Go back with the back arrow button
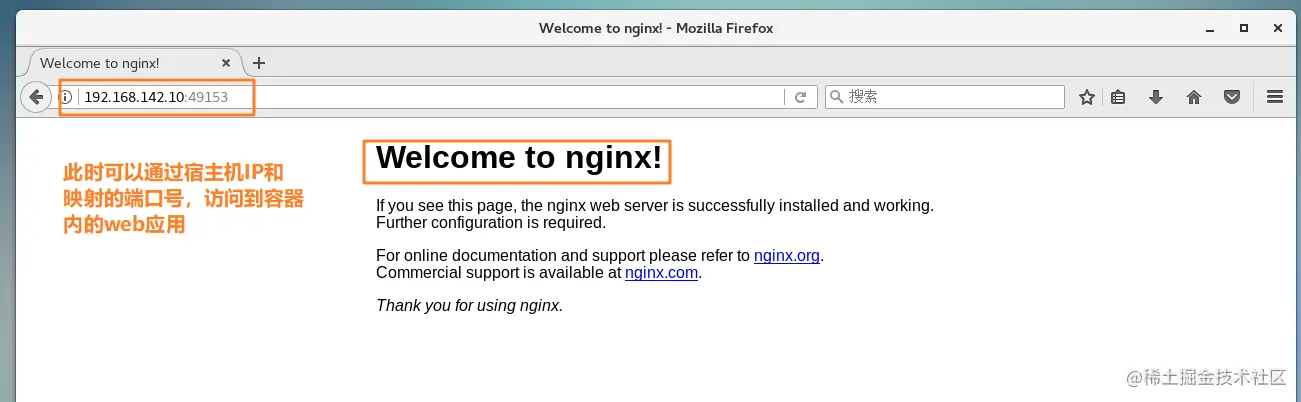Viewport: 1301px width, 402px height. (36, 97)
